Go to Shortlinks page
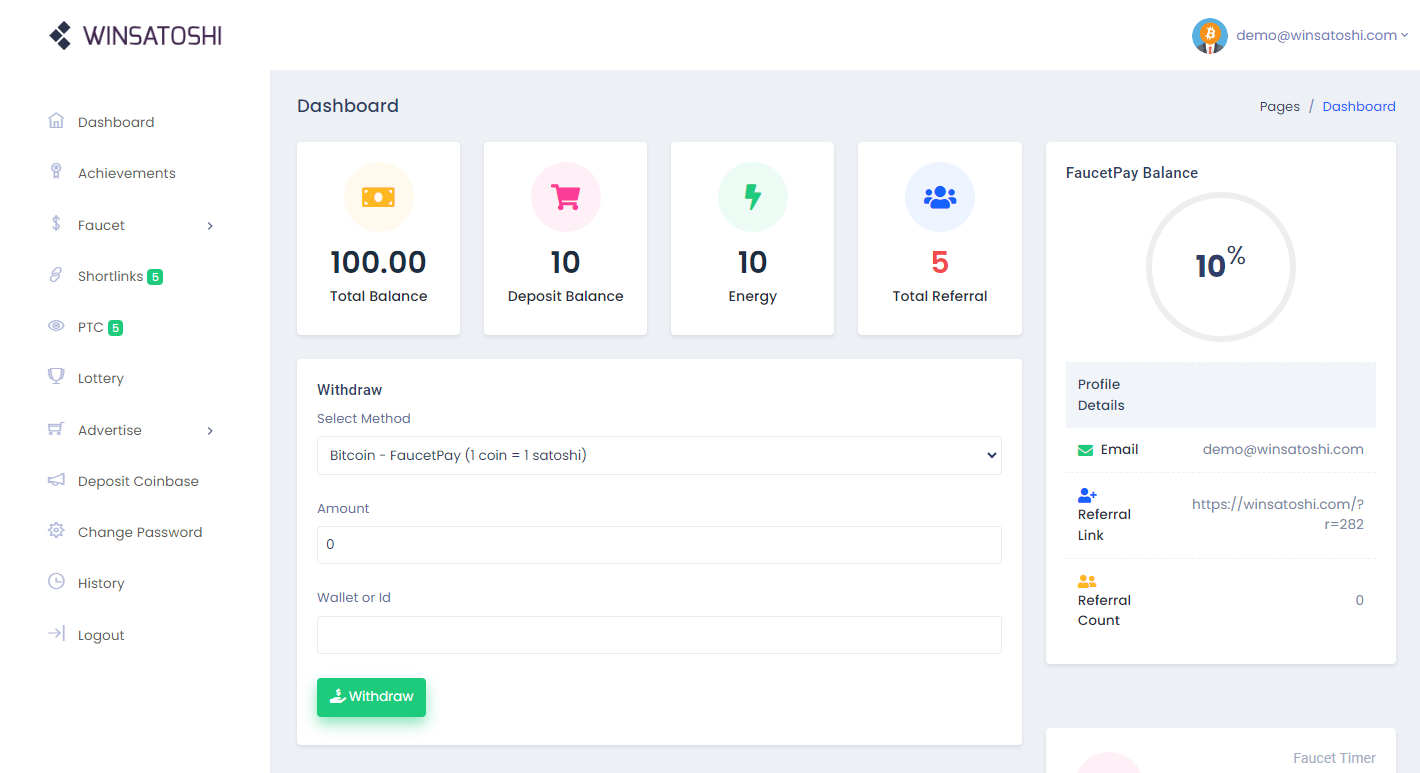 [x=110, y=276]
